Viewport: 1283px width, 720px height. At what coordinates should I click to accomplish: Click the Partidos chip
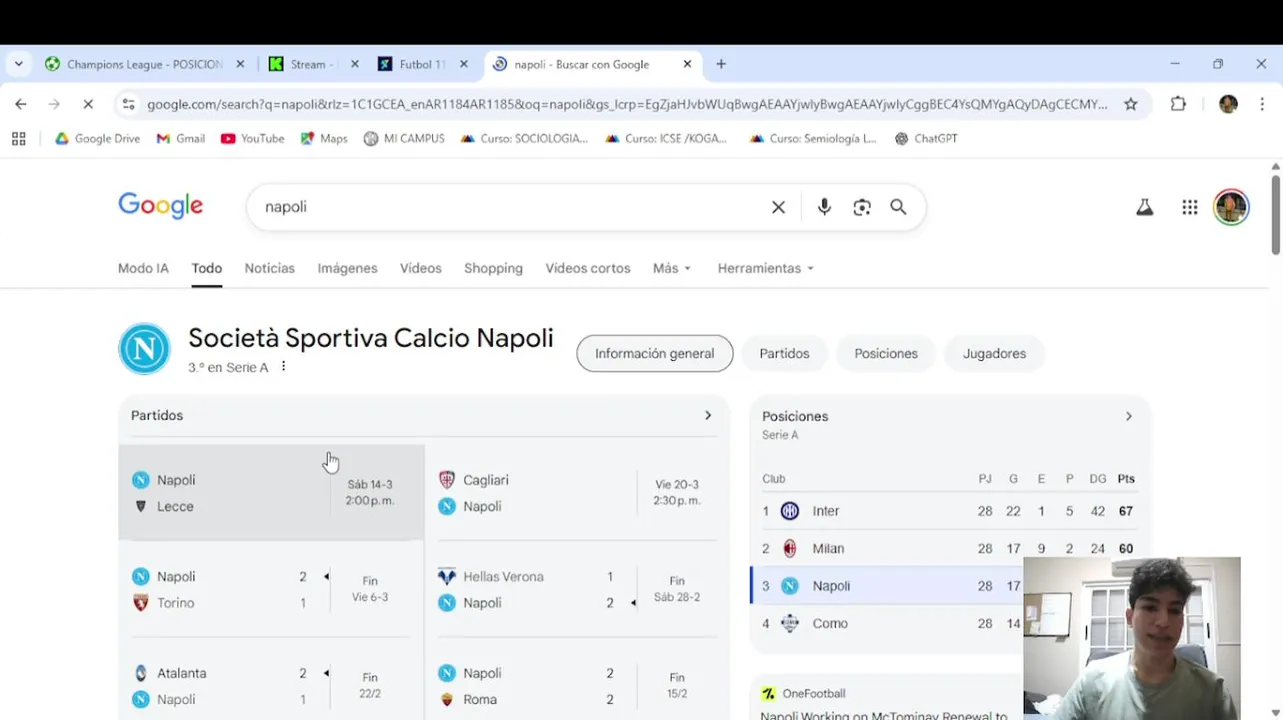point(784,353)
